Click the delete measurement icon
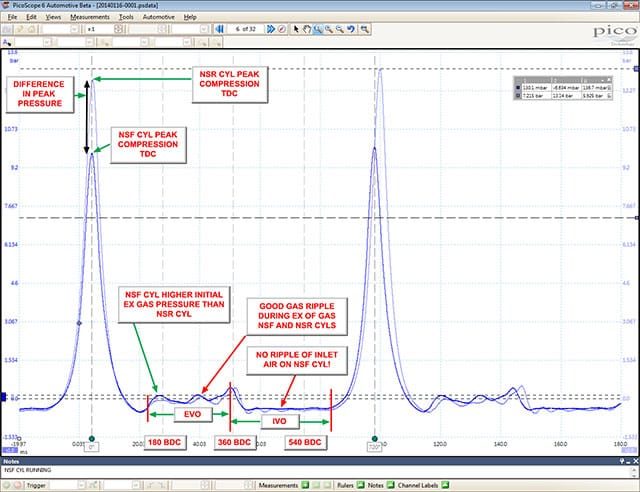Image resolution: width=640 pixels, height=492 pixels. coord(327,485)
